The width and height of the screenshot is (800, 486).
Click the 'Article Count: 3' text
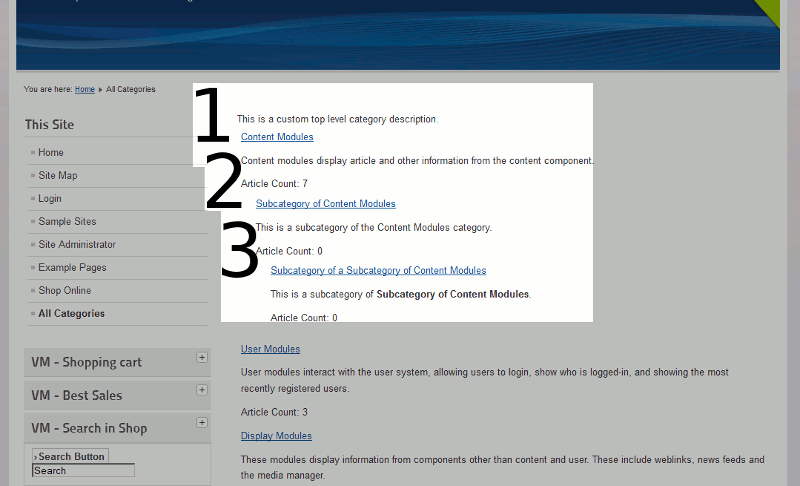point(274,412)
